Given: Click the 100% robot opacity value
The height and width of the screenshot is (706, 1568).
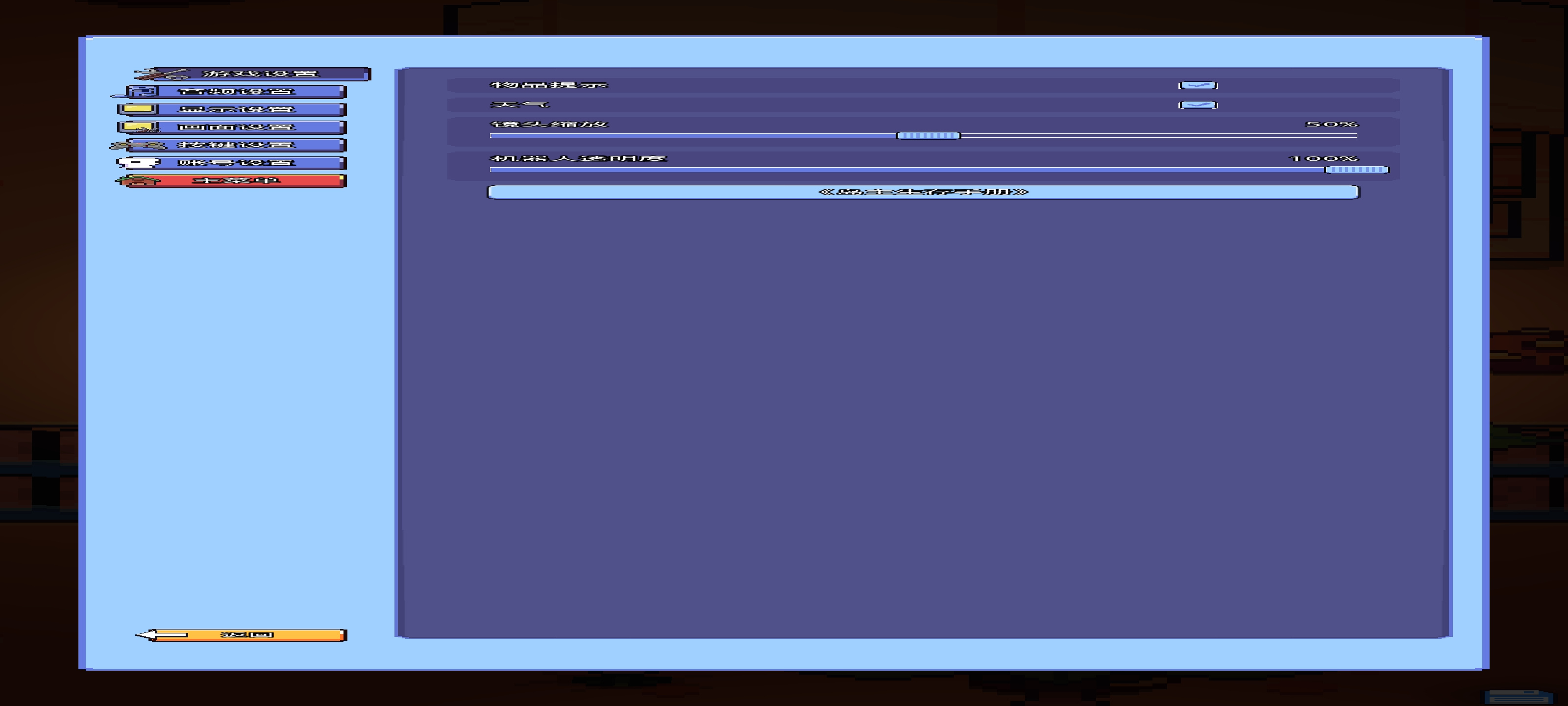Looking at the screenshot, I should pyautogui.click(x=1323, y=158).
